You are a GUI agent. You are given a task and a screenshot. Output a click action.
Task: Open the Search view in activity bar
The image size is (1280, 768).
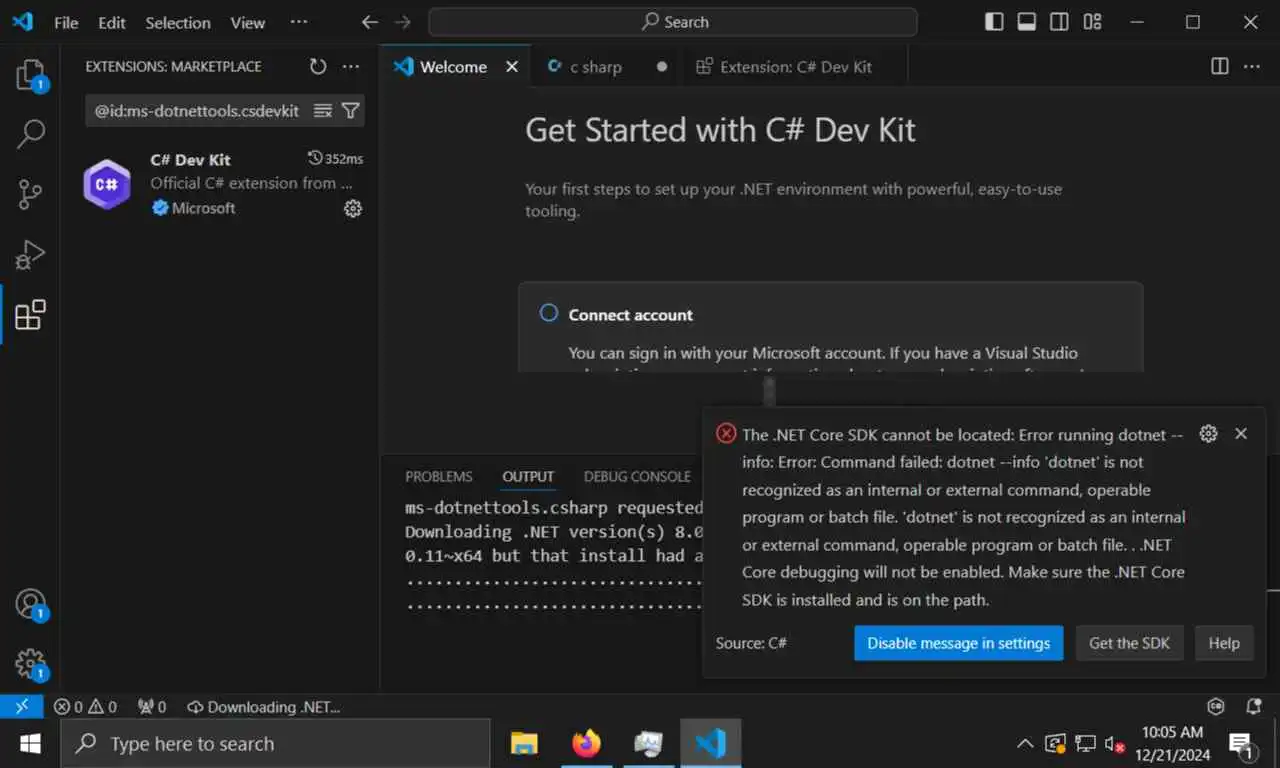click(30, 134)
